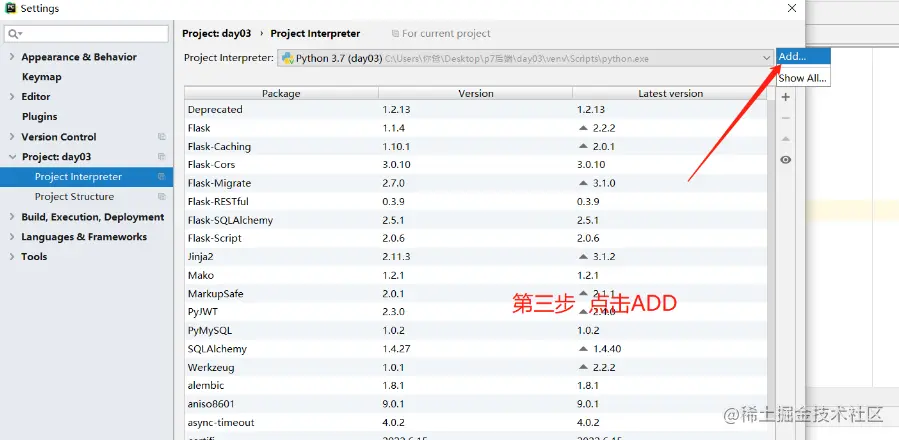
Task: Toggle show early releases eye icon
Action: 785,159
